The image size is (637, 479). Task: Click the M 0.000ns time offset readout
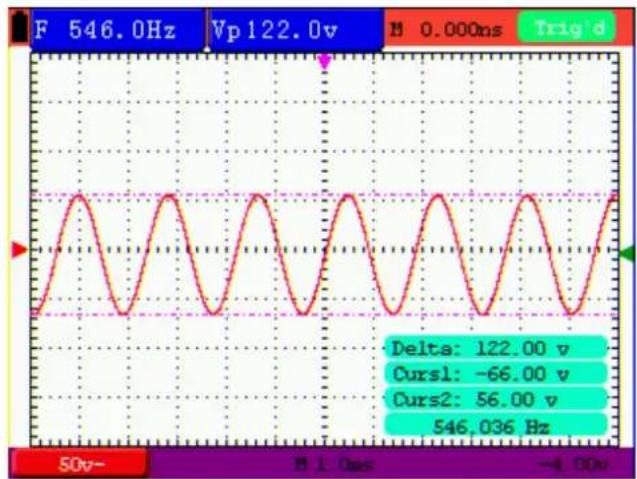tap(448, 29)
